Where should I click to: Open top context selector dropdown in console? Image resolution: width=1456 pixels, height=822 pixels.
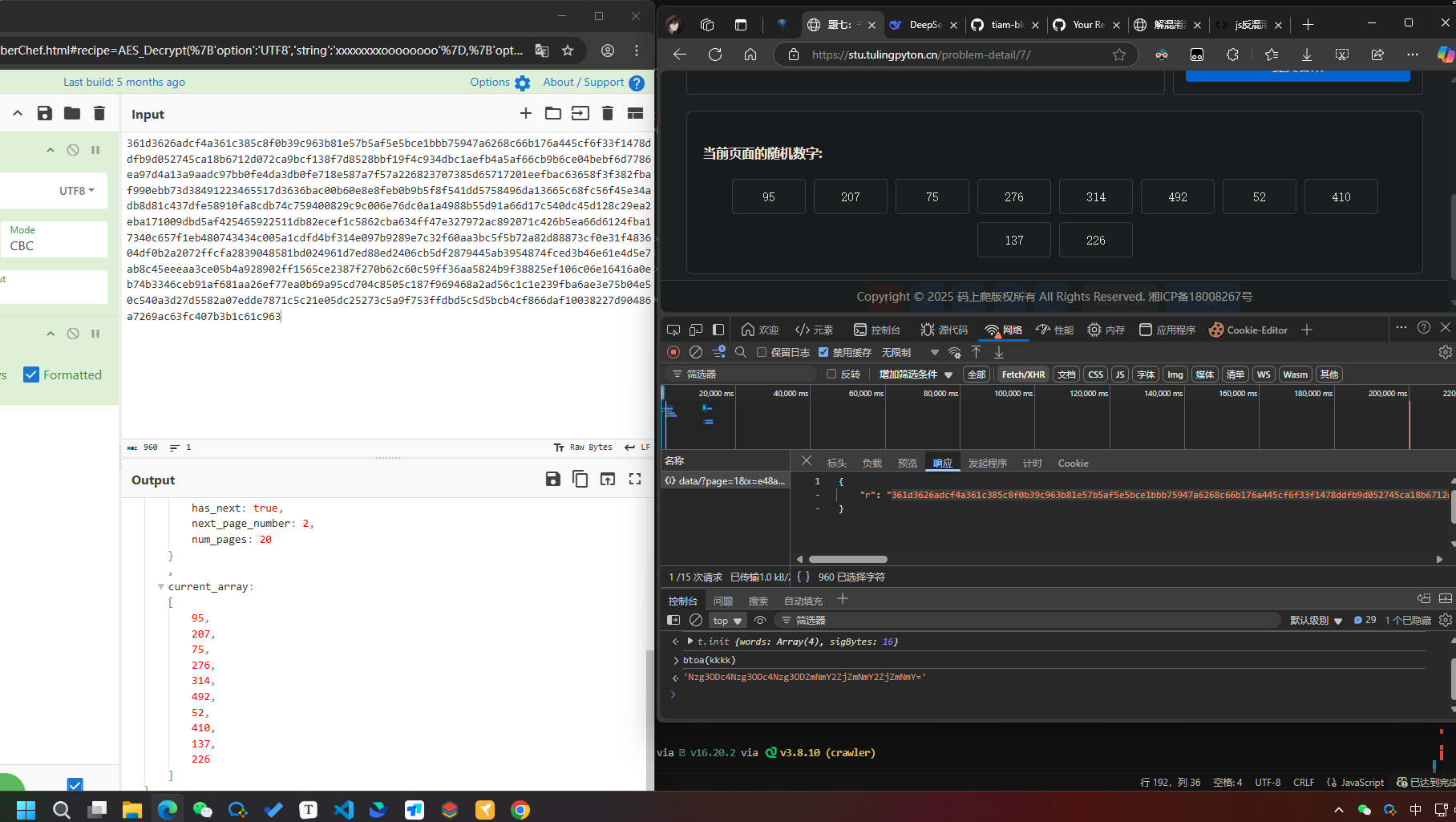tap(727, 620)
